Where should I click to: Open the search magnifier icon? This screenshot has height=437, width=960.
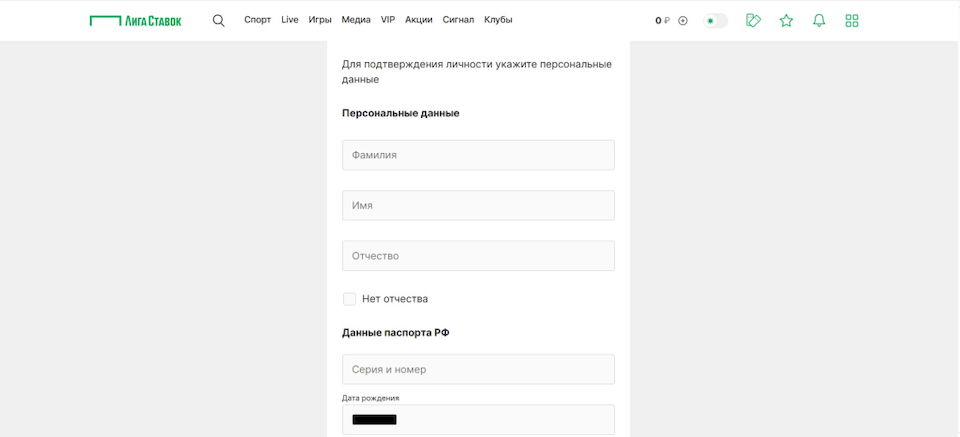pyautogui.click(x=219, y=20)
